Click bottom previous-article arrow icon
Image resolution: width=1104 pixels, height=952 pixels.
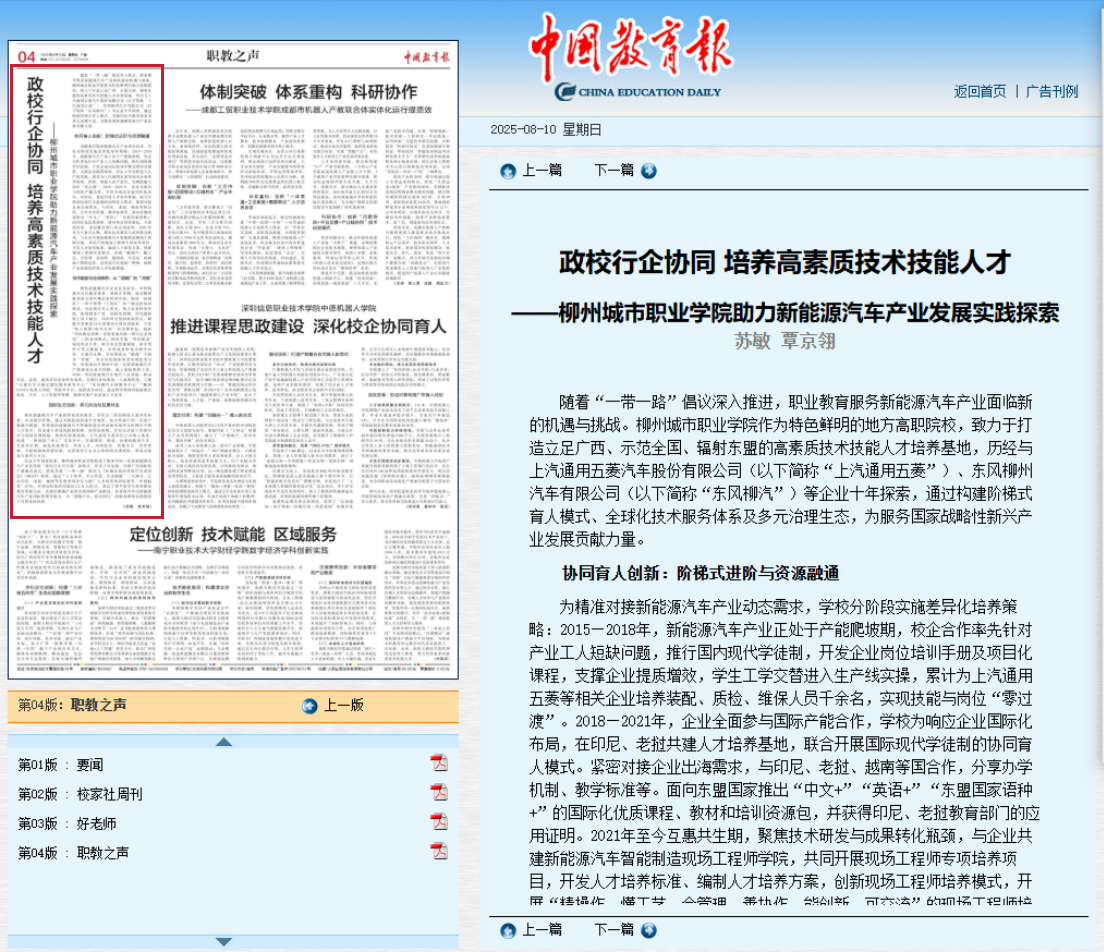(x=508, y=930)
